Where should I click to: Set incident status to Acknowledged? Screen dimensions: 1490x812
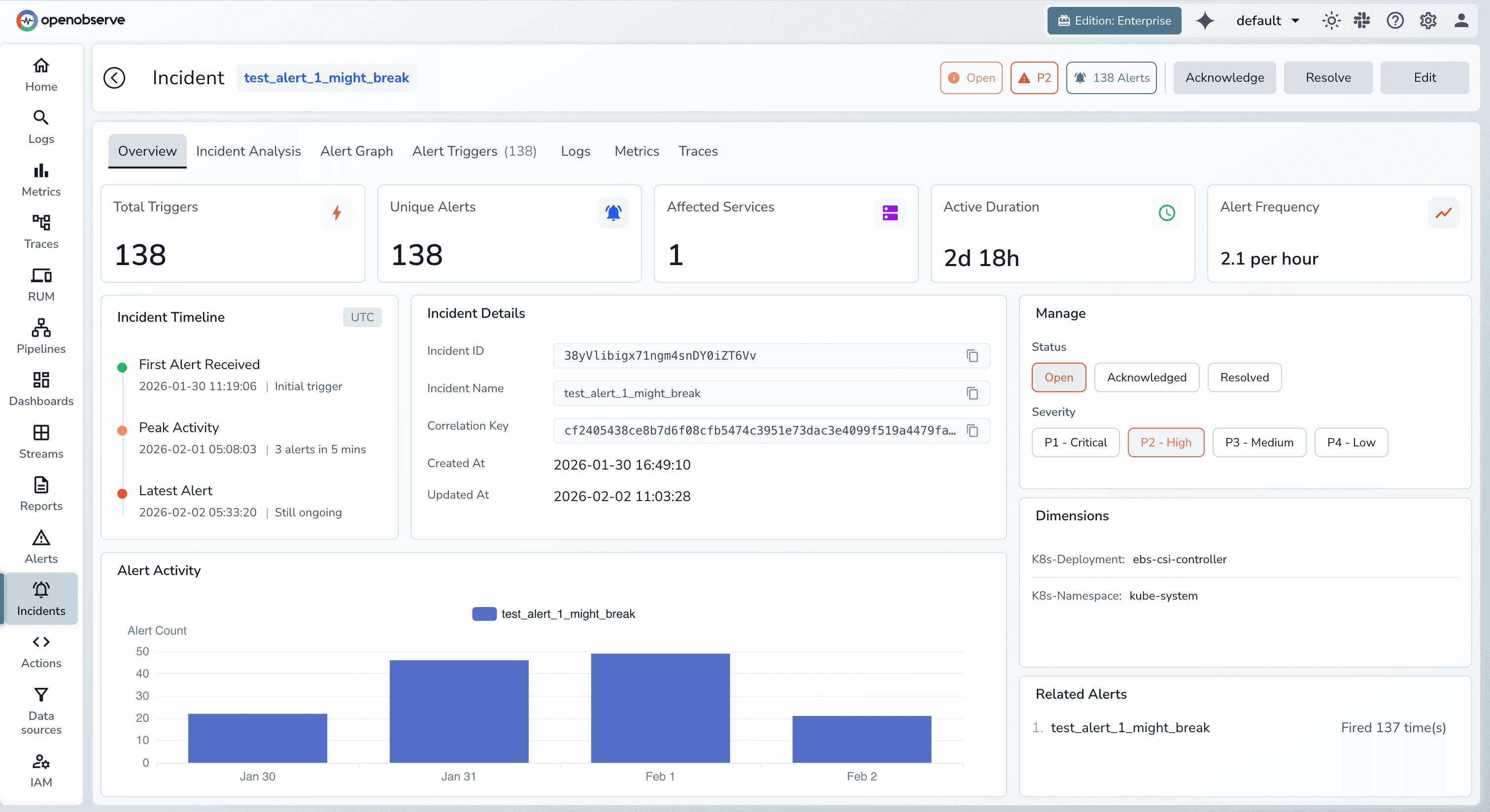[x=1147, y=377]
